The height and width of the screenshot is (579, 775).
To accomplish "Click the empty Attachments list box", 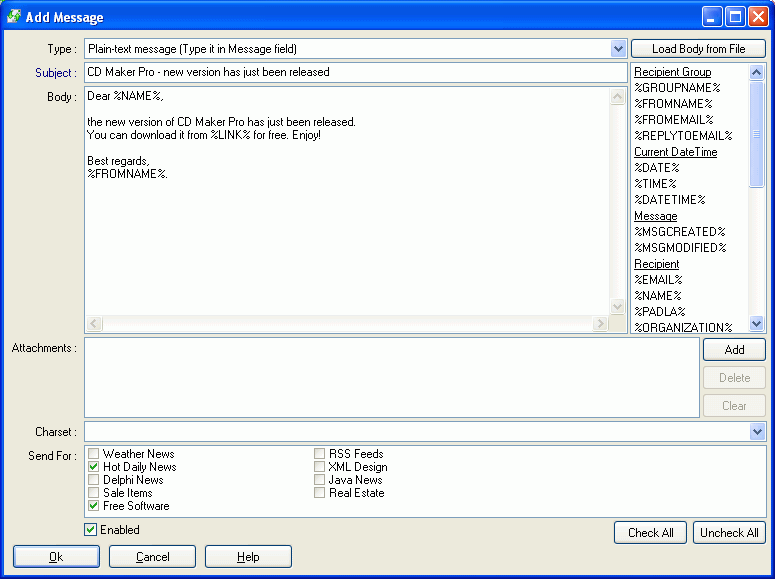I will pos(391,377).
